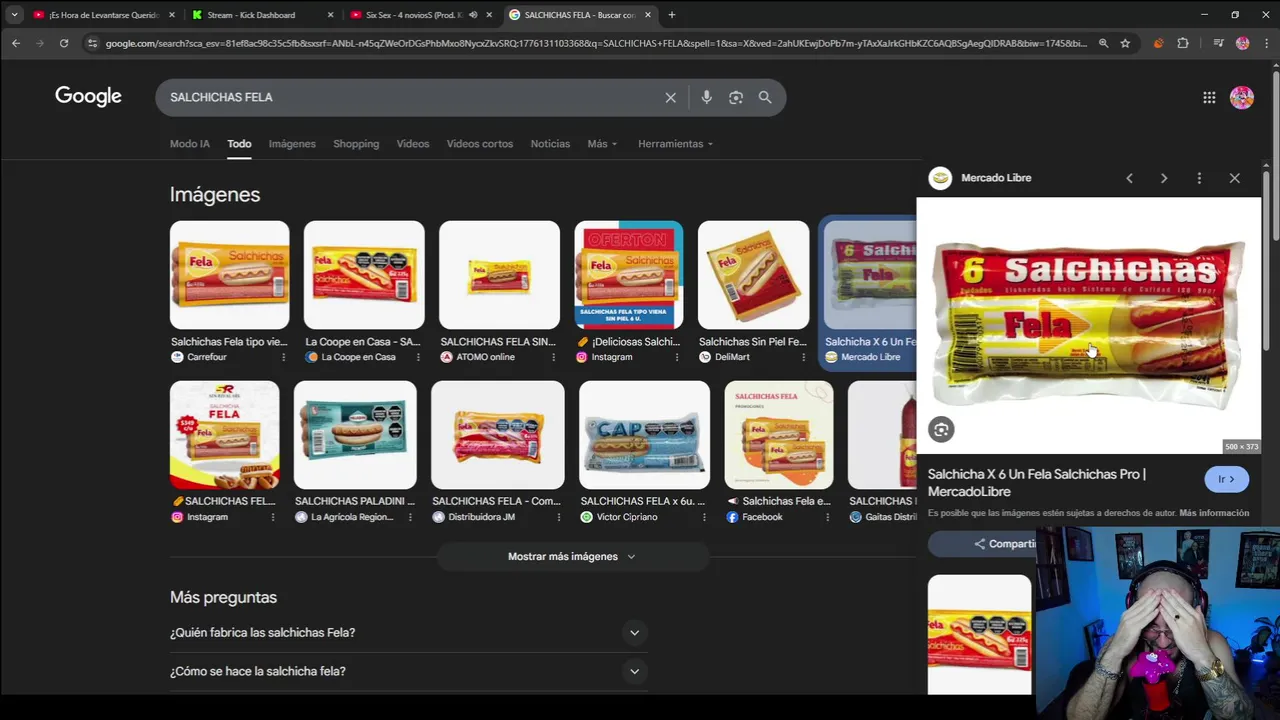Clear the search box with the X icon
Image resolution: width=1280 pixels, height=720 pixels.
(671, 97)
